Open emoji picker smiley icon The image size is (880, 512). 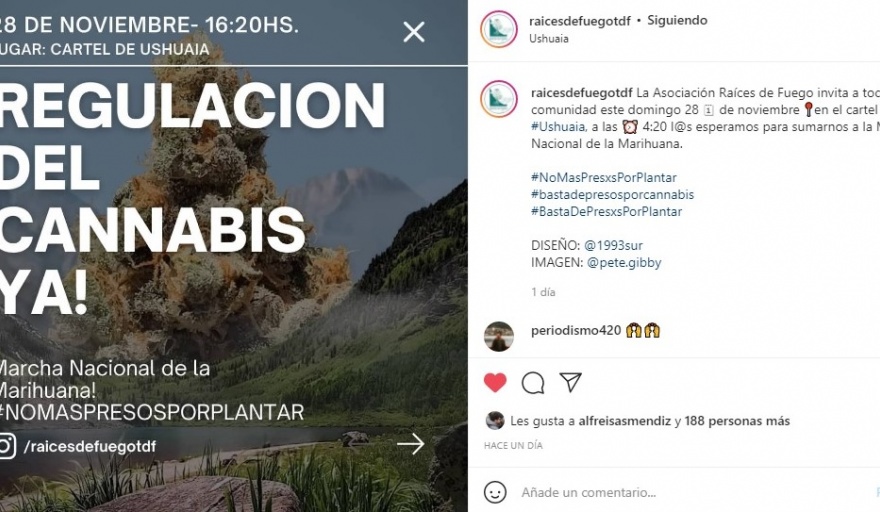495,492
